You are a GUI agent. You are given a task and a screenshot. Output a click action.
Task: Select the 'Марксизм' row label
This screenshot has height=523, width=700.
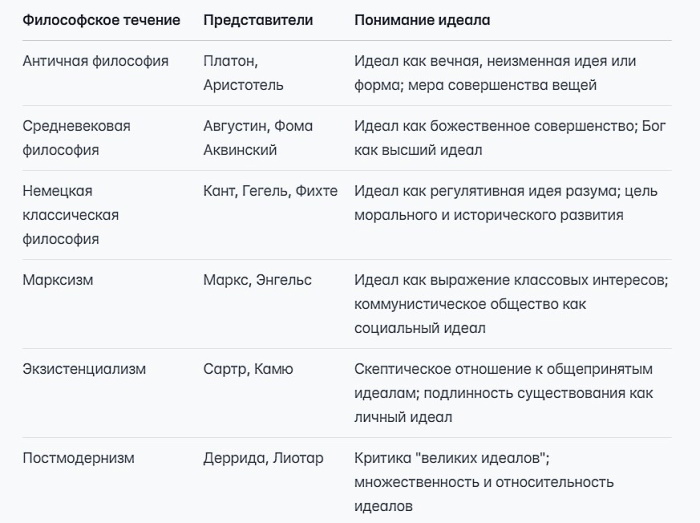coord(58,280)
